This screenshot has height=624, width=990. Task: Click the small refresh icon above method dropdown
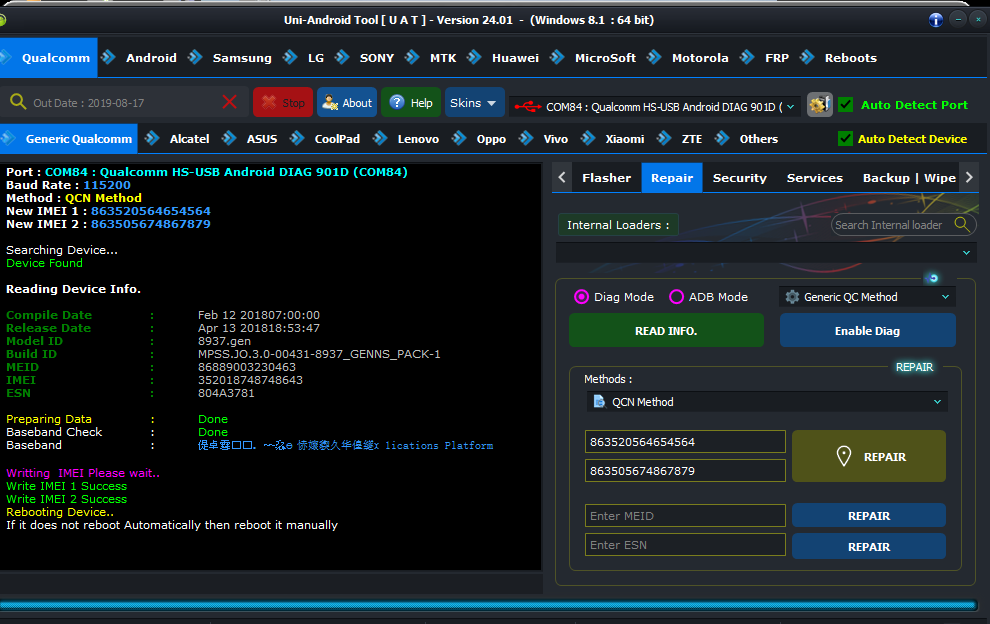pos(933,278)
